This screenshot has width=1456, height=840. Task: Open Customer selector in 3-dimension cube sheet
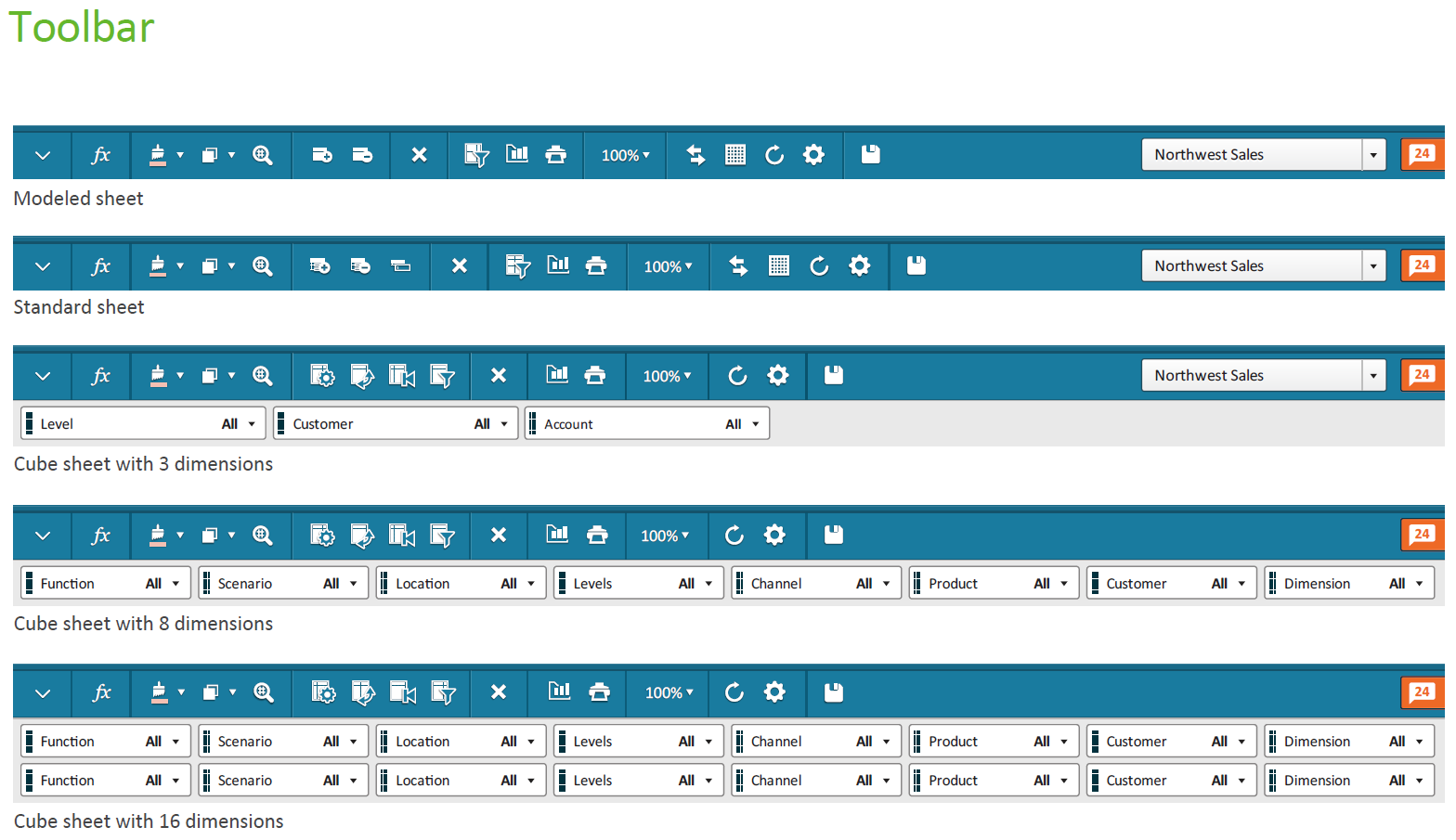(396, 424)
